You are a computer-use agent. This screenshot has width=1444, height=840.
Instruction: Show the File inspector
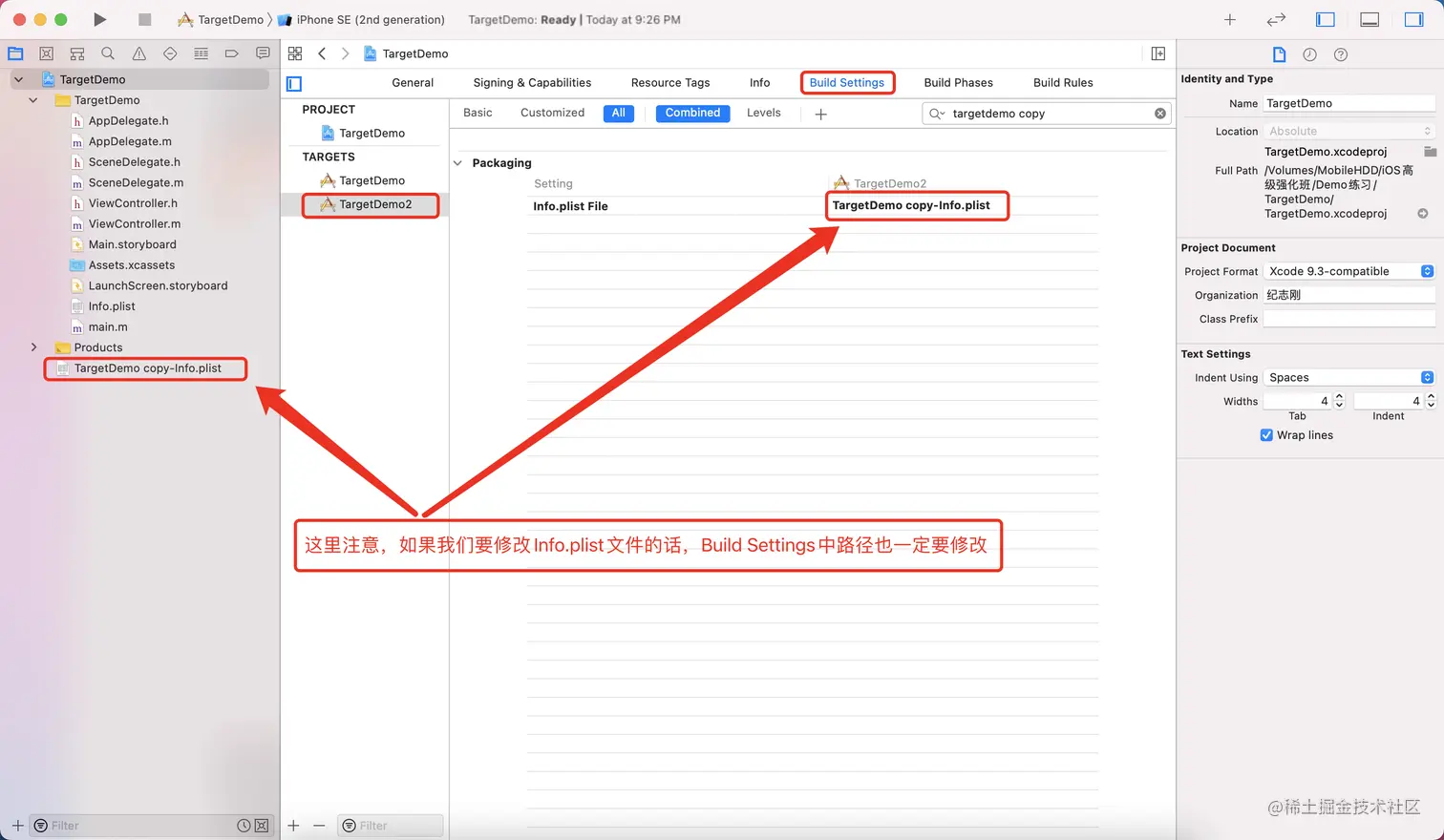[x=1280, y=54]
